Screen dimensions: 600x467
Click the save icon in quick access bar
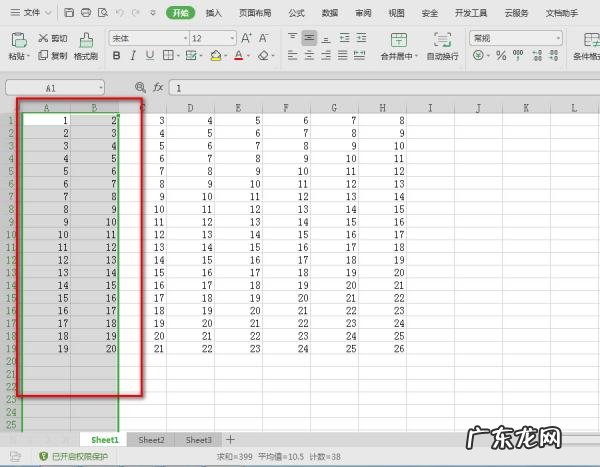click(x=69, y=13)
